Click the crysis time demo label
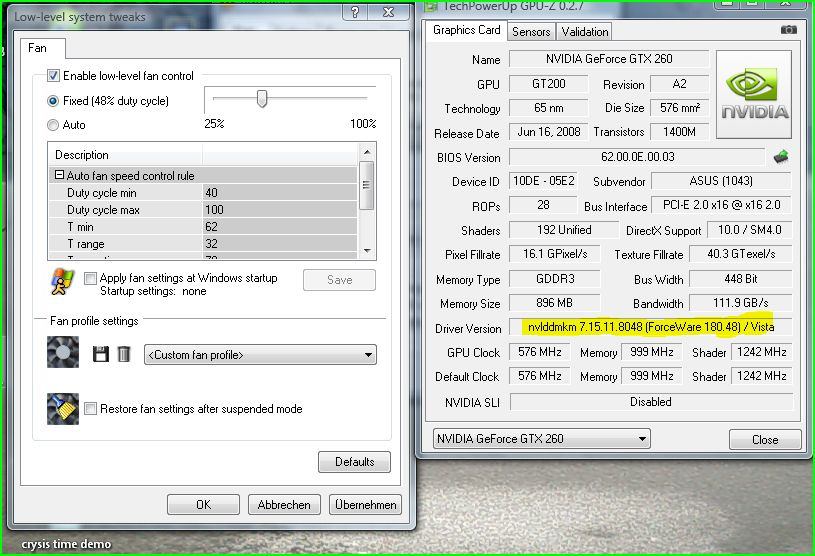 [66, 544]
